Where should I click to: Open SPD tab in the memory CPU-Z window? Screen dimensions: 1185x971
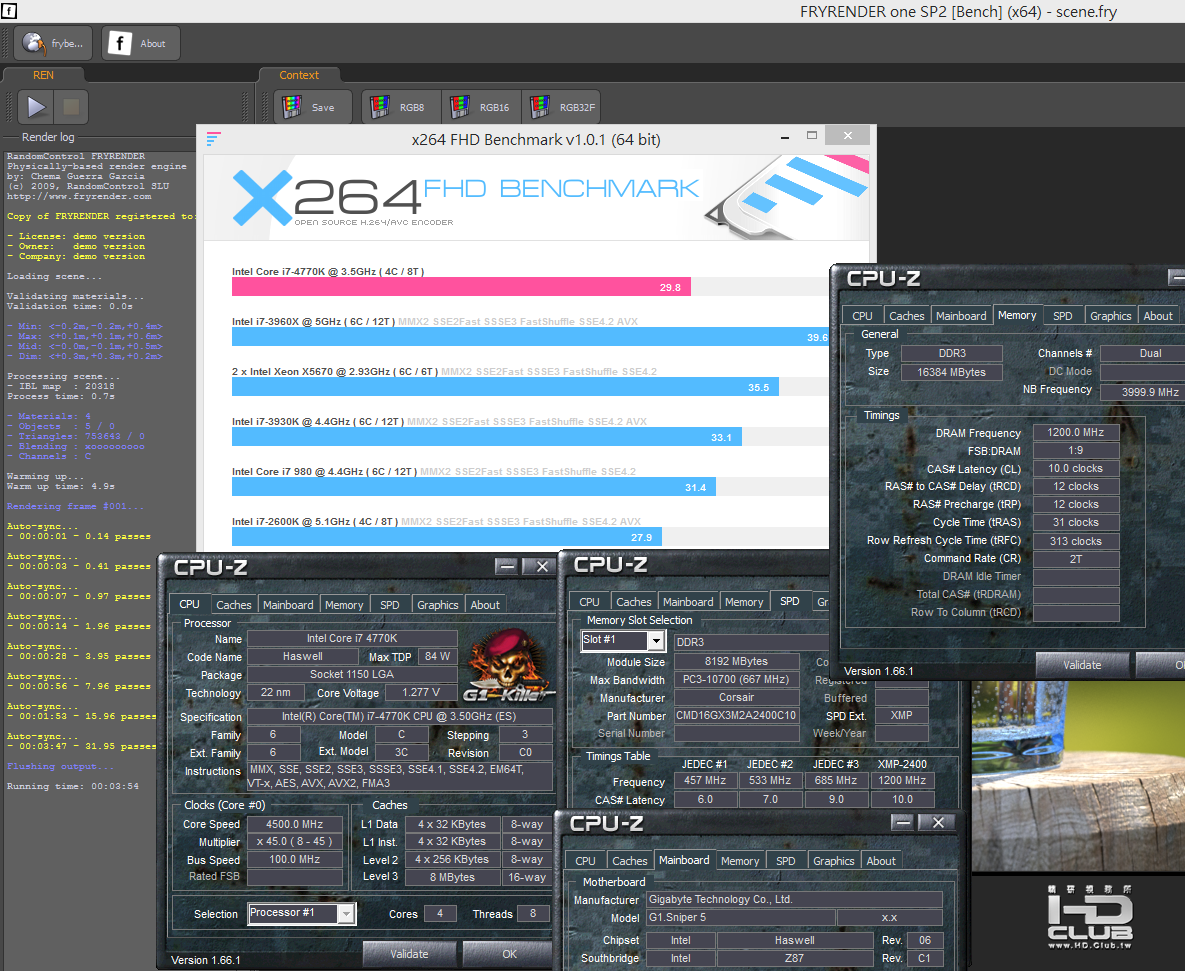tap(1063, 316)
